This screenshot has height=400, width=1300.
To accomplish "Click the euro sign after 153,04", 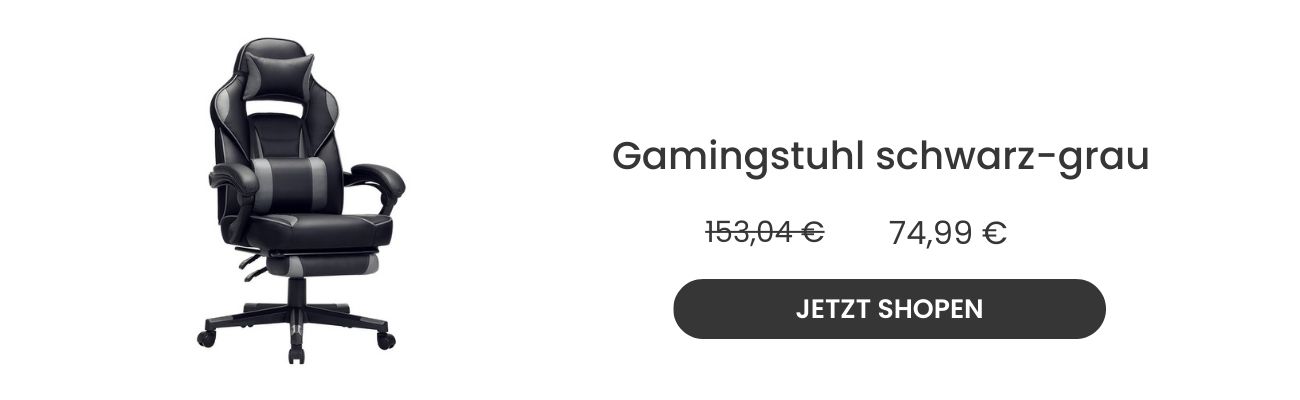I will tap(811, 232).
